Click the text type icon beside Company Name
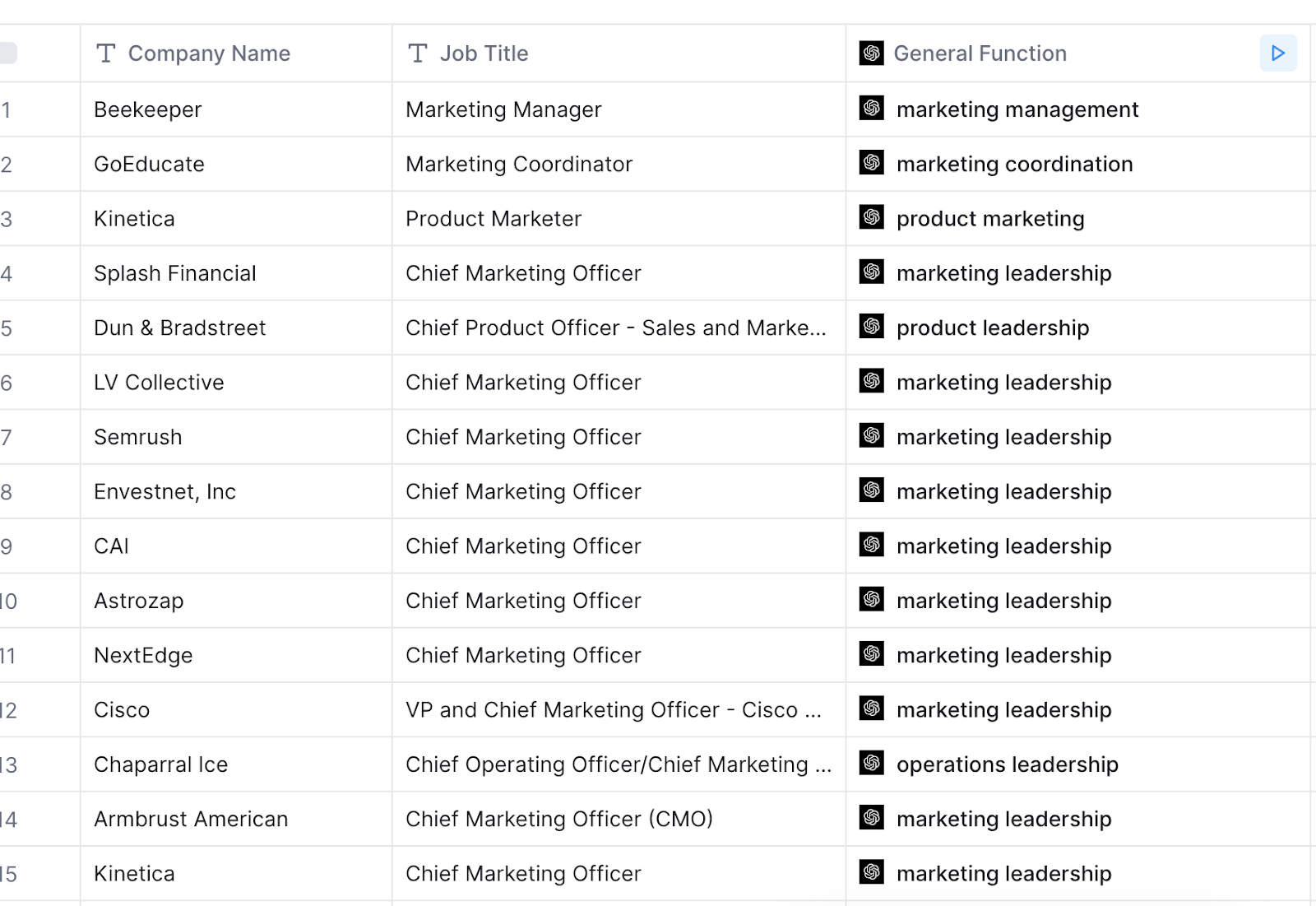 [x=106, y=53]
